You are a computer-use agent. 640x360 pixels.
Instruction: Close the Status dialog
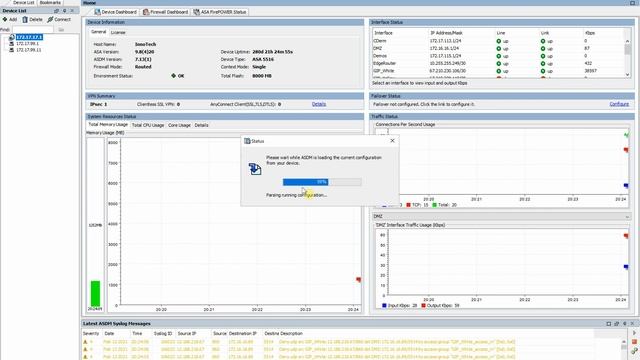tap(392, 140)
